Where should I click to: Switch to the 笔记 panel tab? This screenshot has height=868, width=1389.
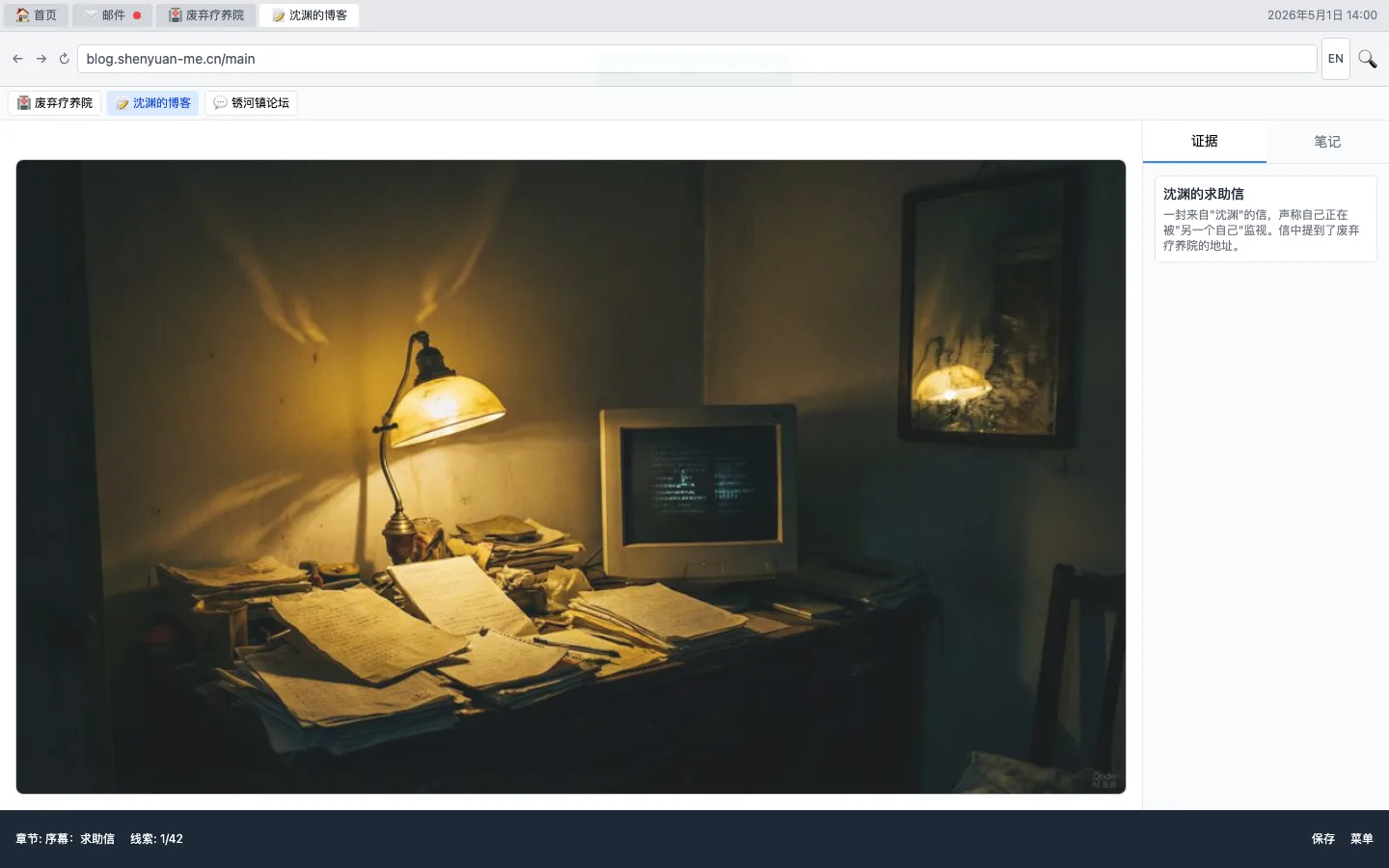[1327, 142]
